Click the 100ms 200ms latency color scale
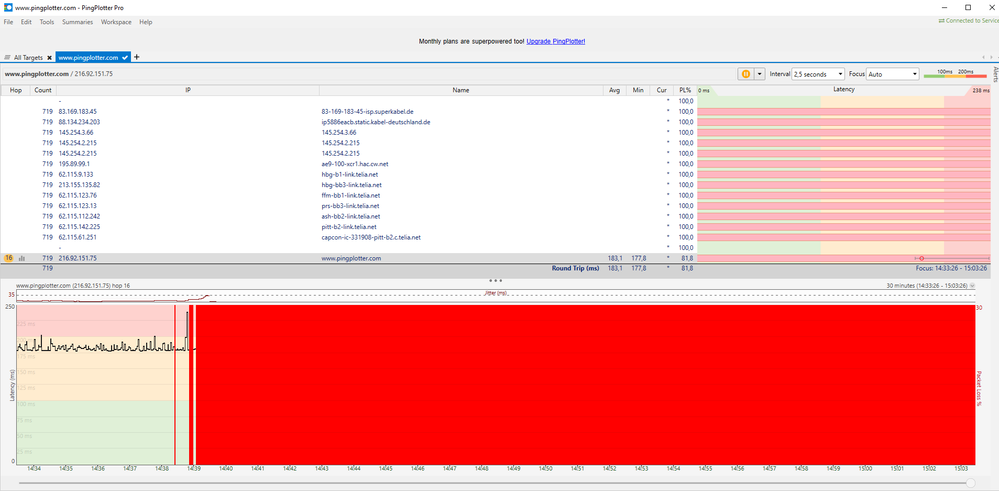The width and height of the screenshot is (999, 491). click(x=955, y=74)
